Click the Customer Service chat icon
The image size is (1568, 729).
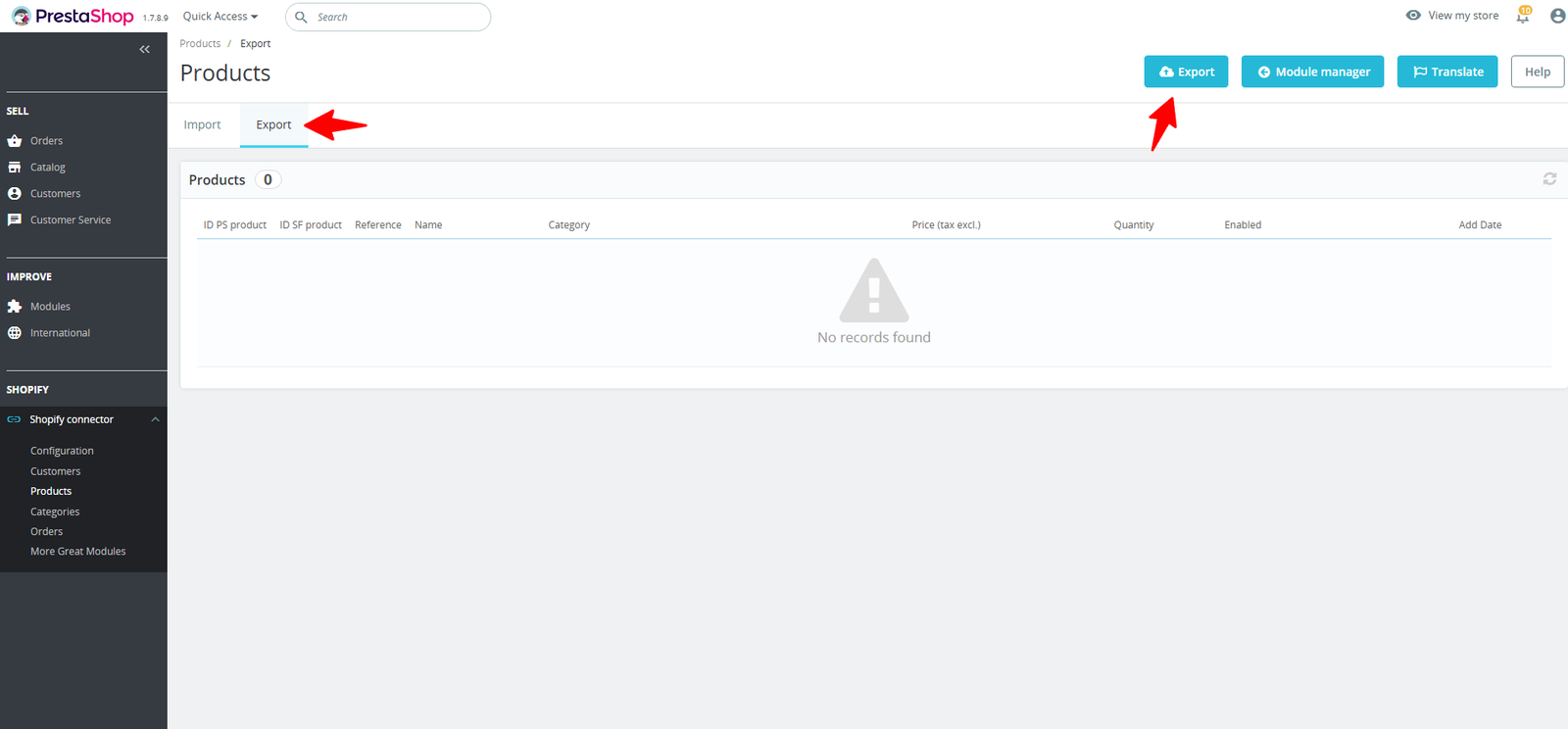coord(15,220)
